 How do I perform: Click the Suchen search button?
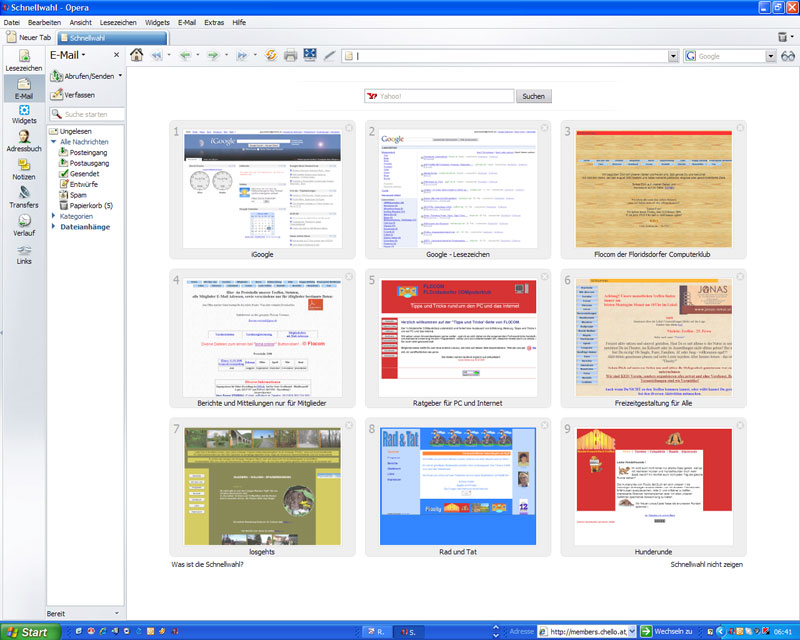(534, 97)
